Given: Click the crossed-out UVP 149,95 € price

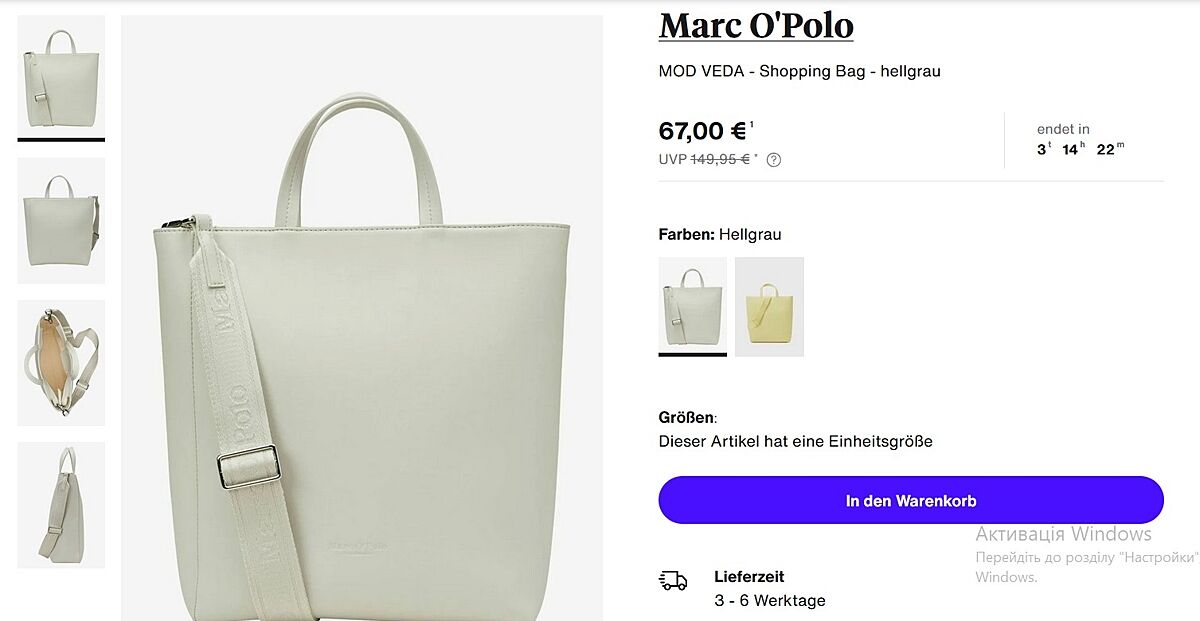Looking at the screenshot, I should pos(719,159).
